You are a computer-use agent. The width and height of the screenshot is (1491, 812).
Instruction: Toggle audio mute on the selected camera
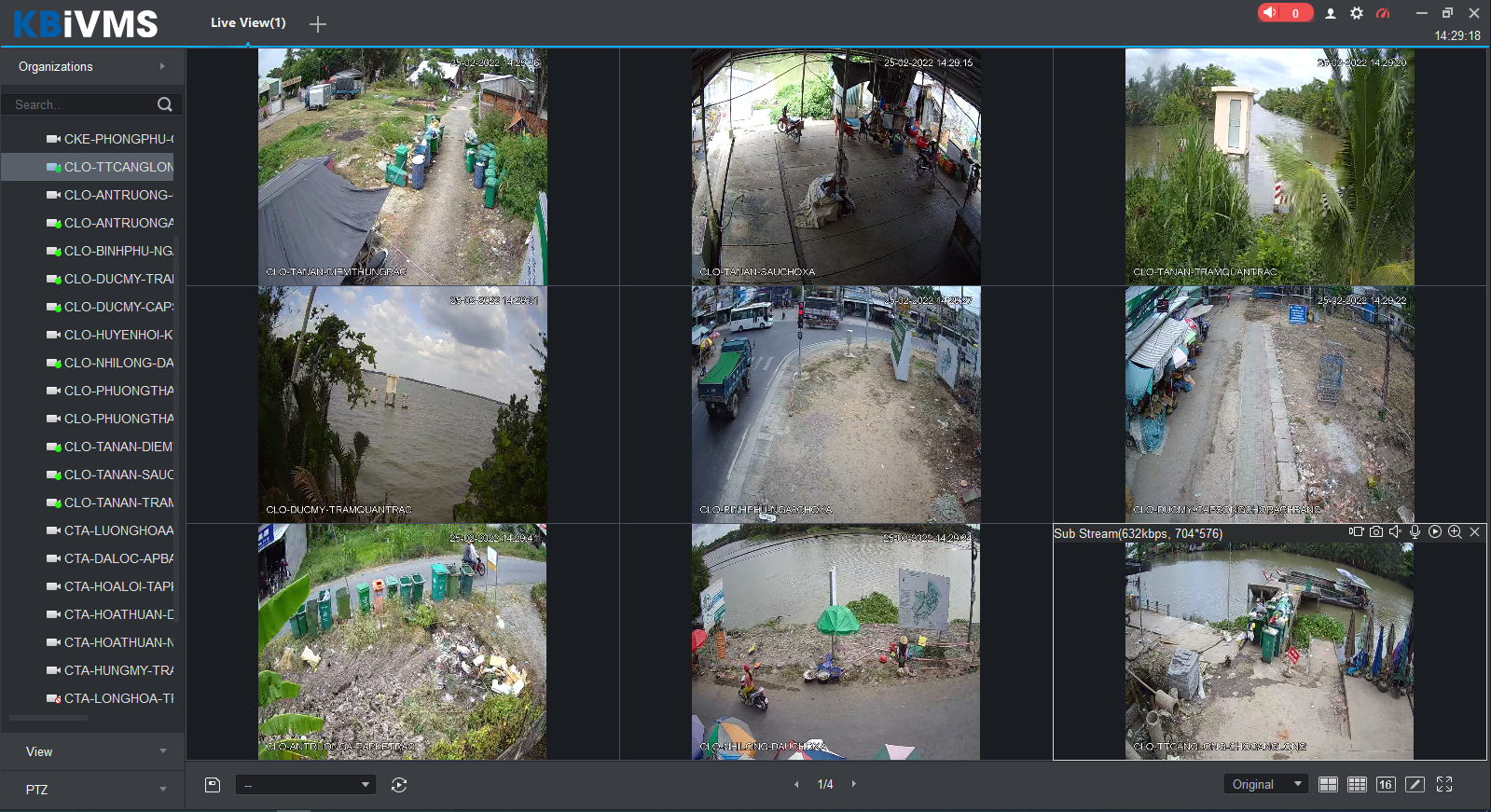(1395, 531)
